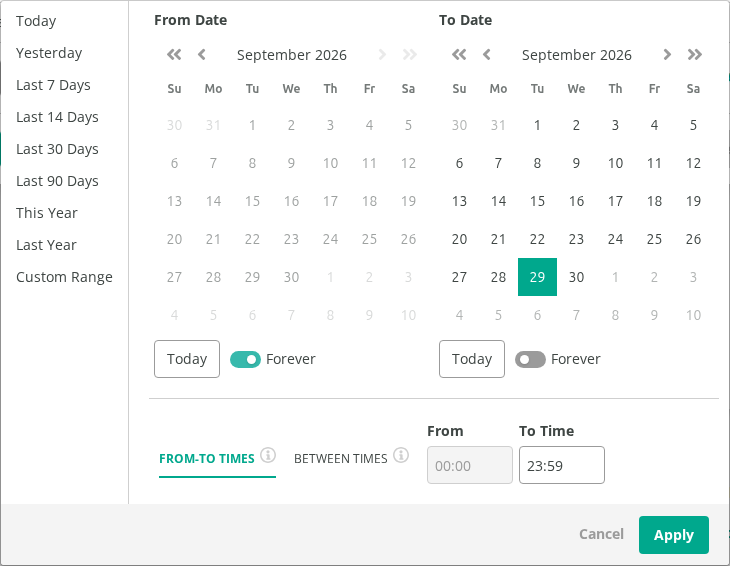Select Last 7 Days preset

click(53, 85)
